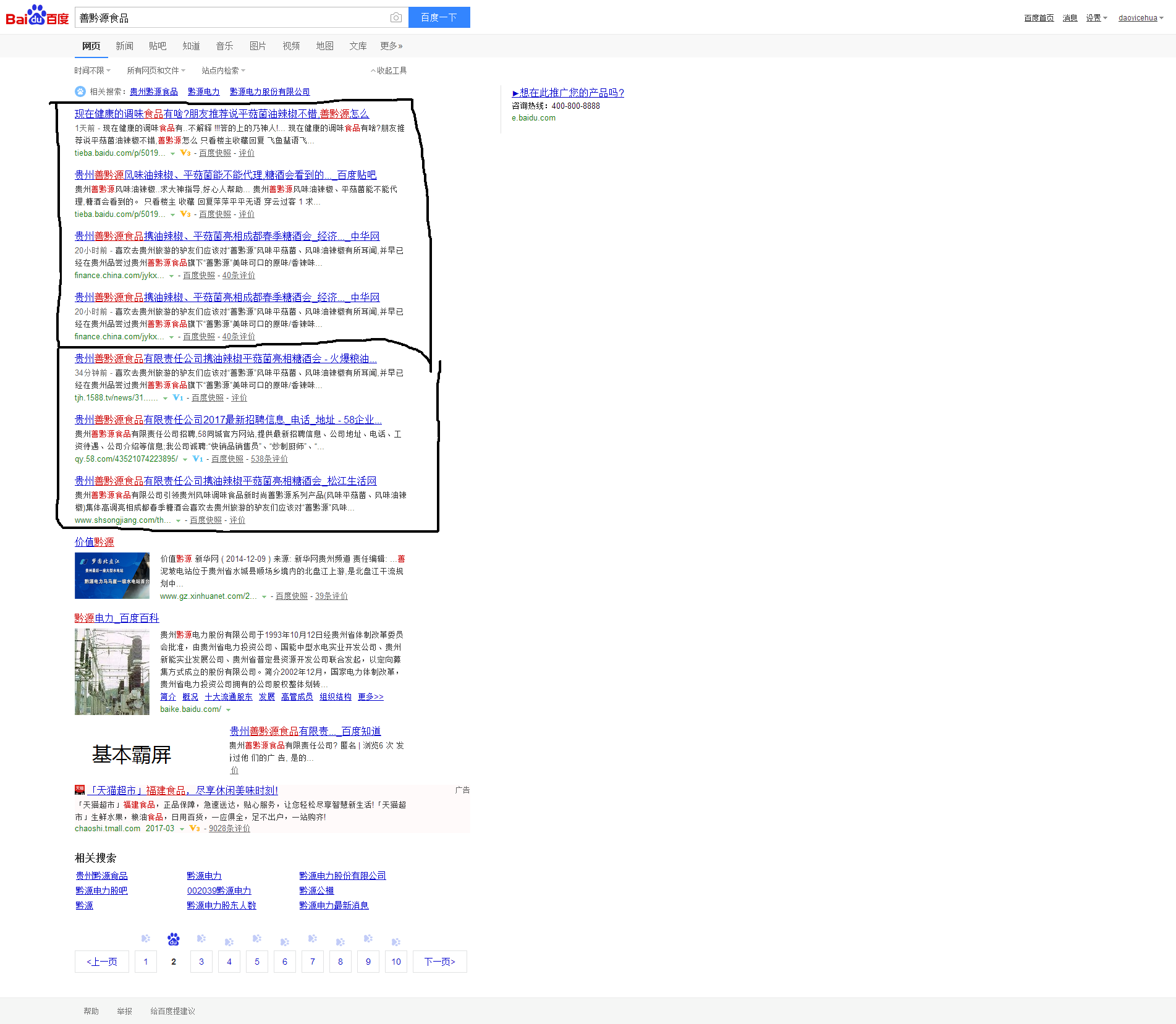Viewport: 1176px width, 1024px height.
Task: Open the 组织结构 sublink
Action: 336,697
